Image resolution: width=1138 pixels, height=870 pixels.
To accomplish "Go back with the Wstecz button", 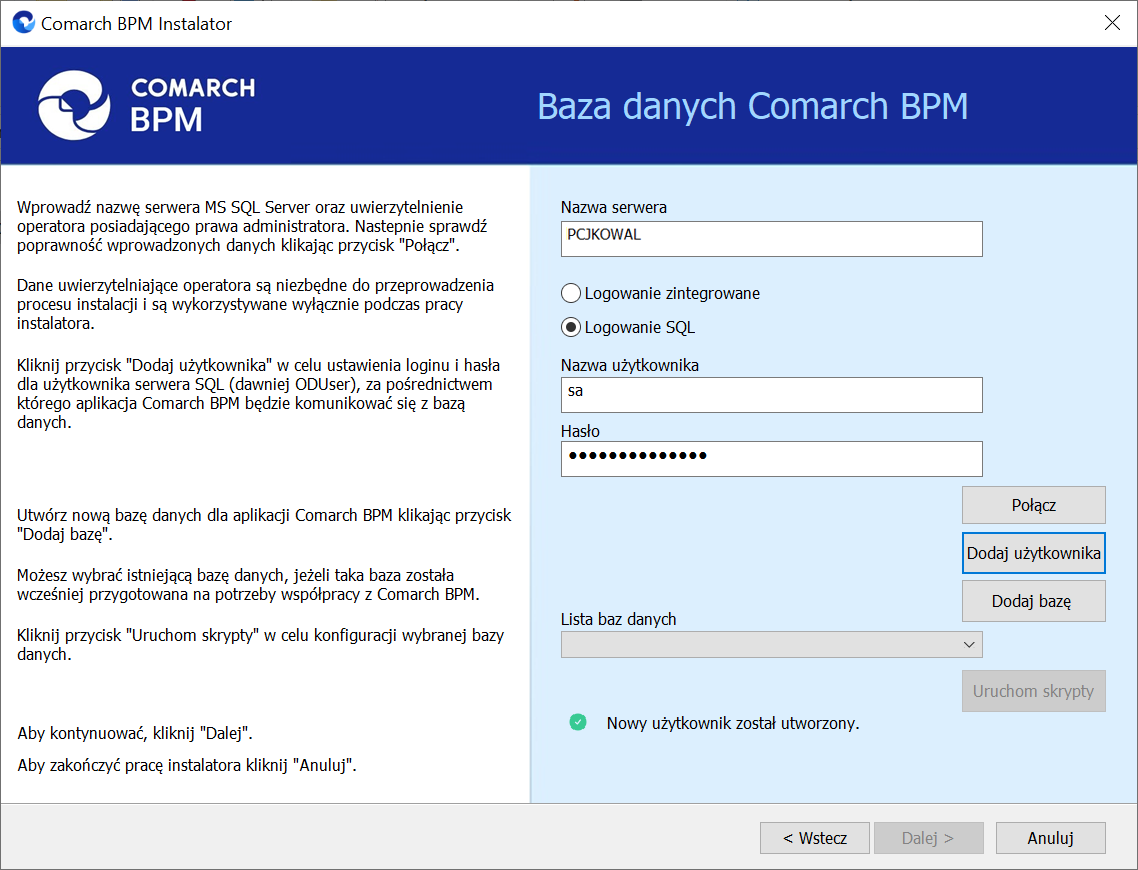I will [814, 838].
